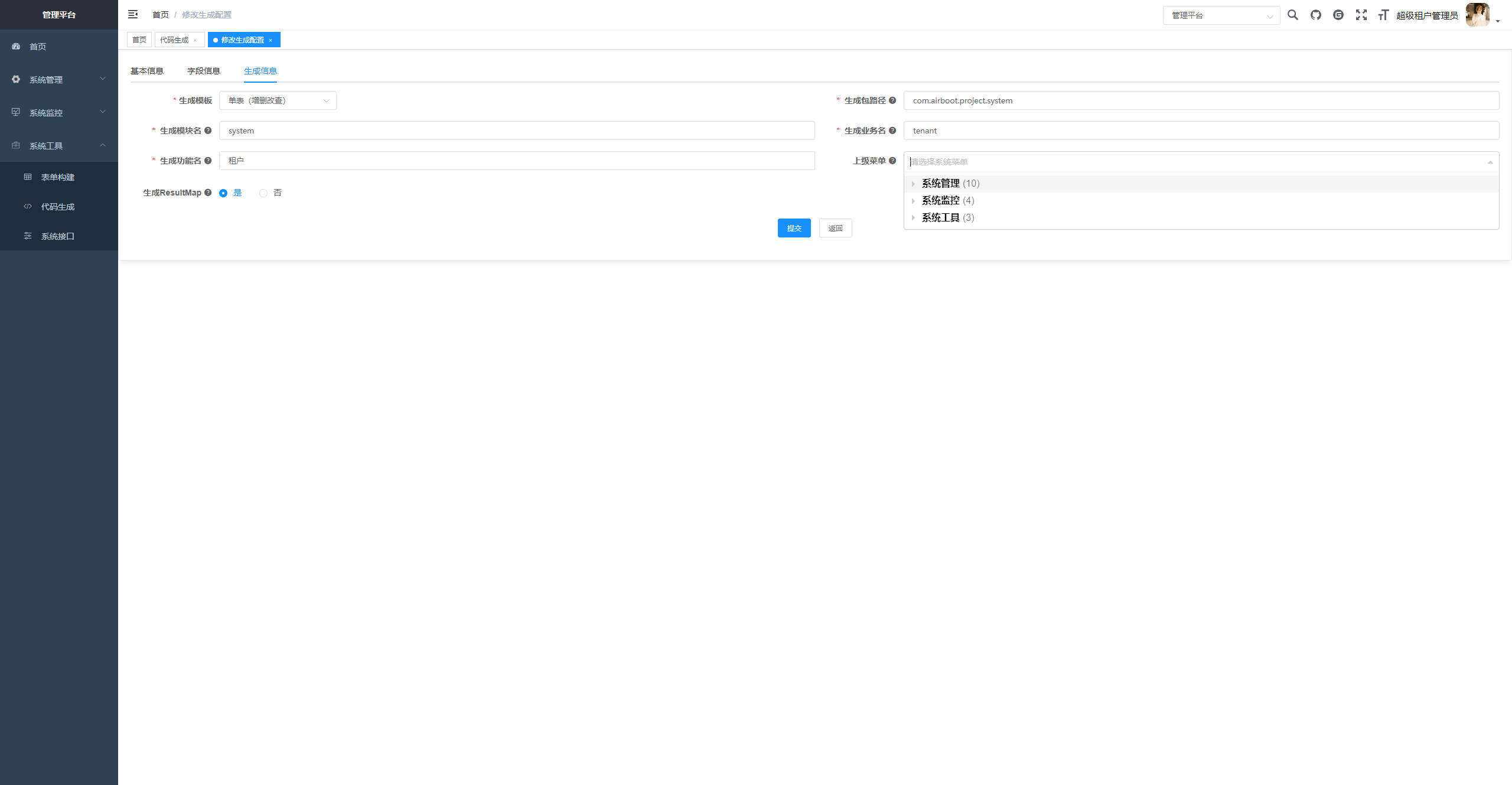Collapse the 上级菜单 dropdown arrow
Viewport: 1512px width, 785px height.
coord(1490,162)
